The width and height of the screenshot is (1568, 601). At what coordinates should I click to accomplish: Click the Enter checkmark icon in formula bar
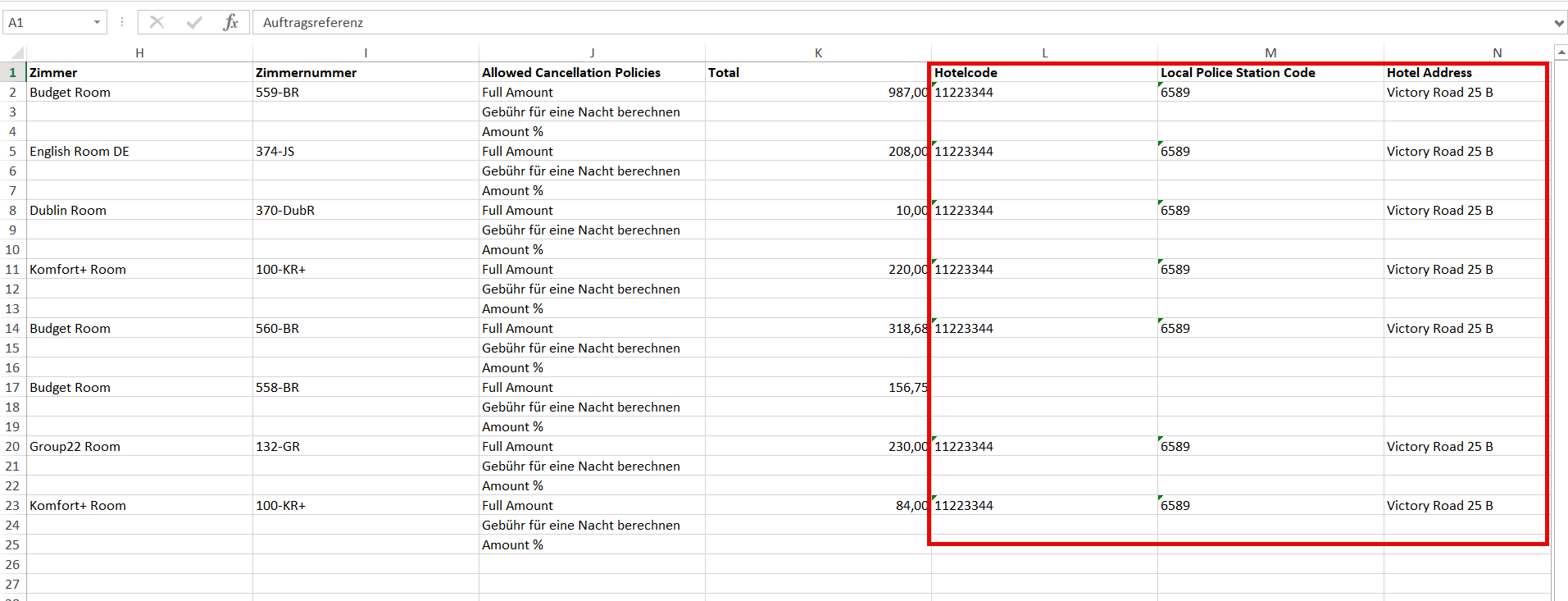[194, 23]
